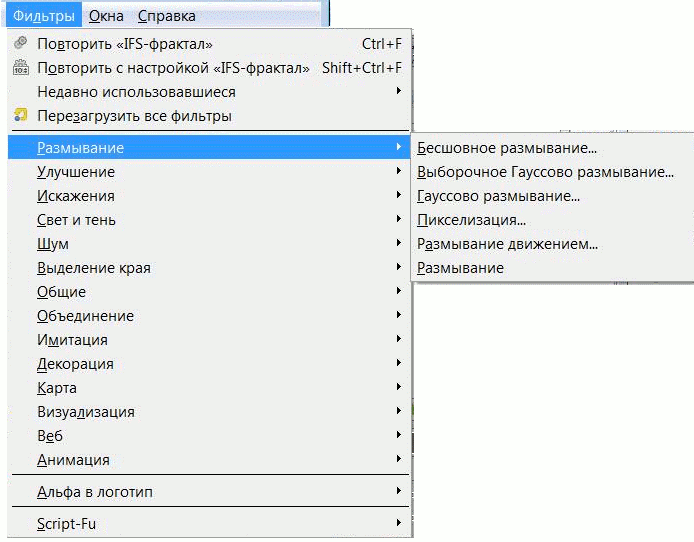Image resolution: width=694 pixels, height=542 pixels.
Task: Expand the Улучшение submenu
Action: [x=209, y=171]
